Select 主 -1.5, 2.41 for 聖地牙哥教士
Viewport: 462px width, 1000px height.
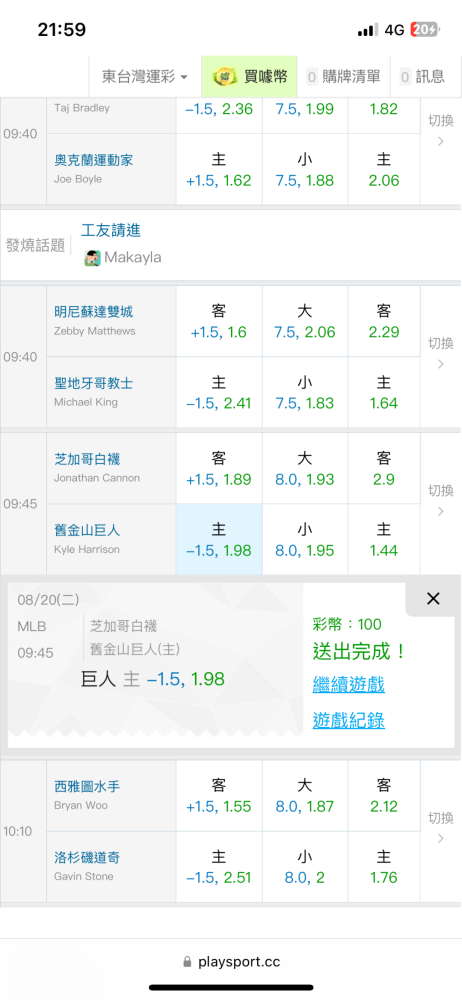[219, 392]
